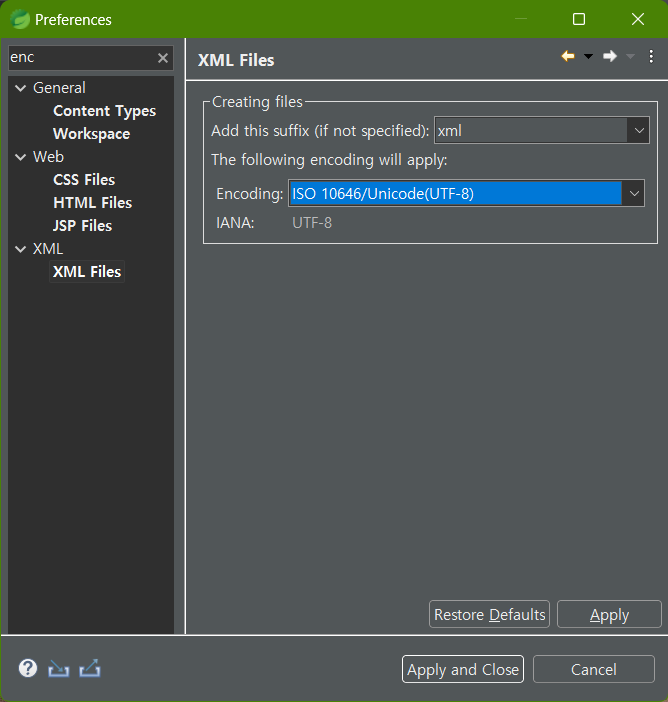Collapse the Web tree node
Image resolution: width=668 pixels, height=702 pixels.
pyautogui.click(x=21, y=157)
